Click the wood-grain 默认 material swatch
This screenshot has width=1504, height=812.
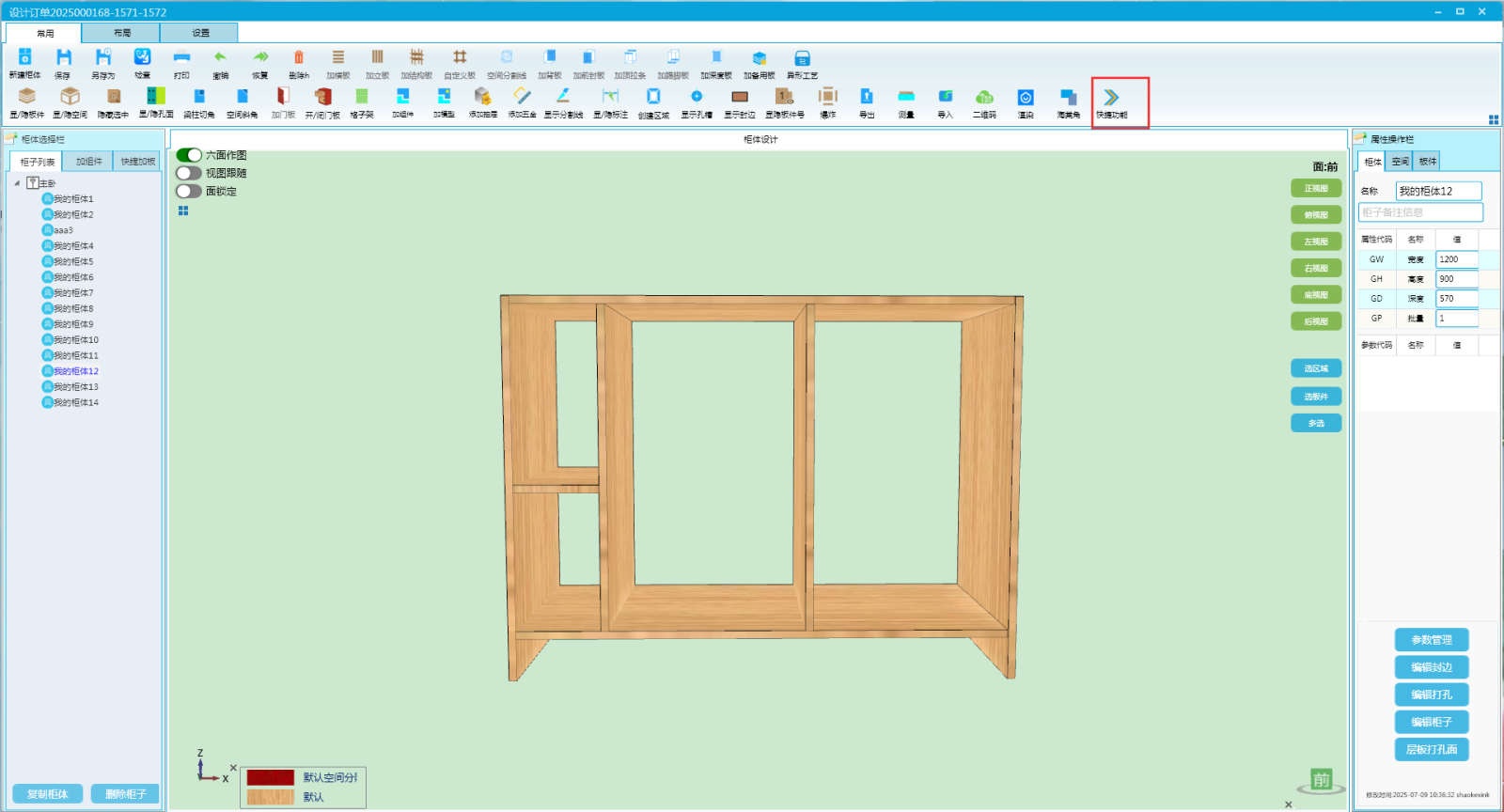[271, 797]
